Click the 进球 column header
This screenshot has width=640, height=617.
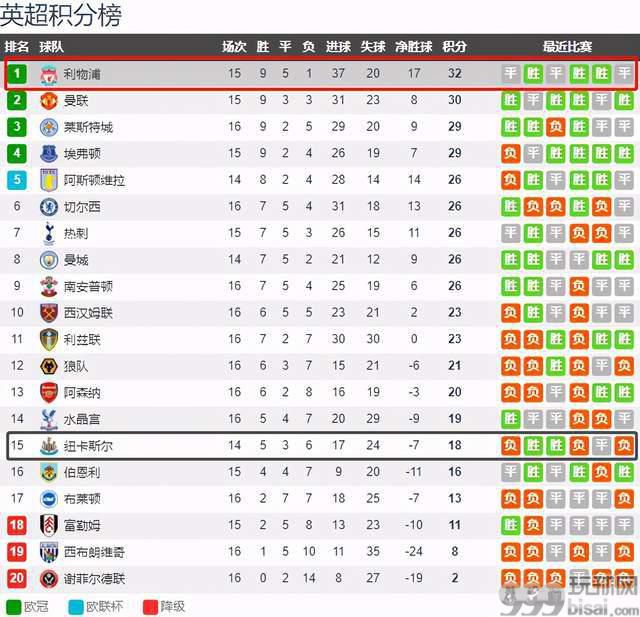pyautogui.click(x=338, y=47)
